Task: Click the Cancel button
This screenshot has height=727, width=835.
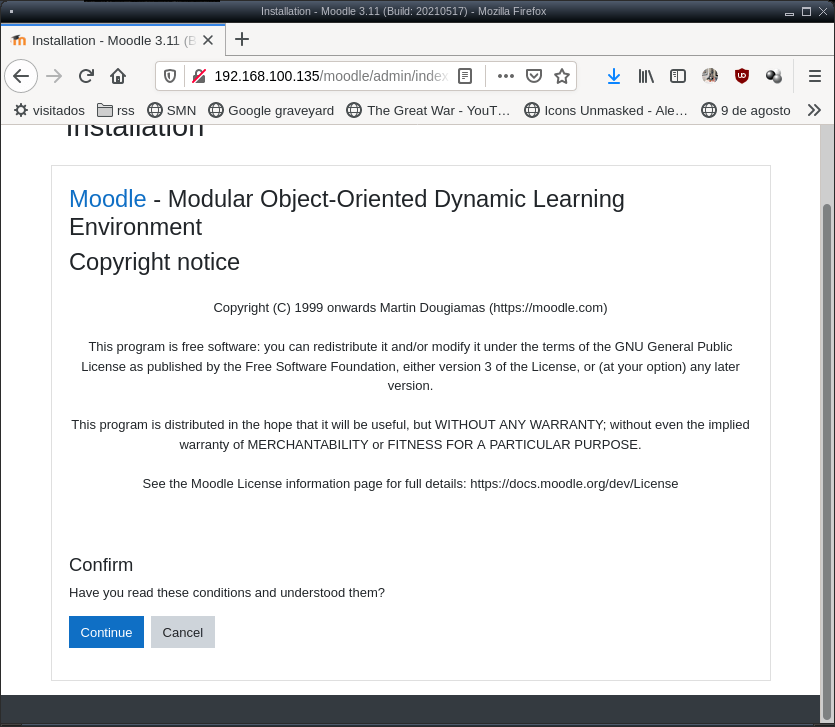Action: (x=183, y=632)
